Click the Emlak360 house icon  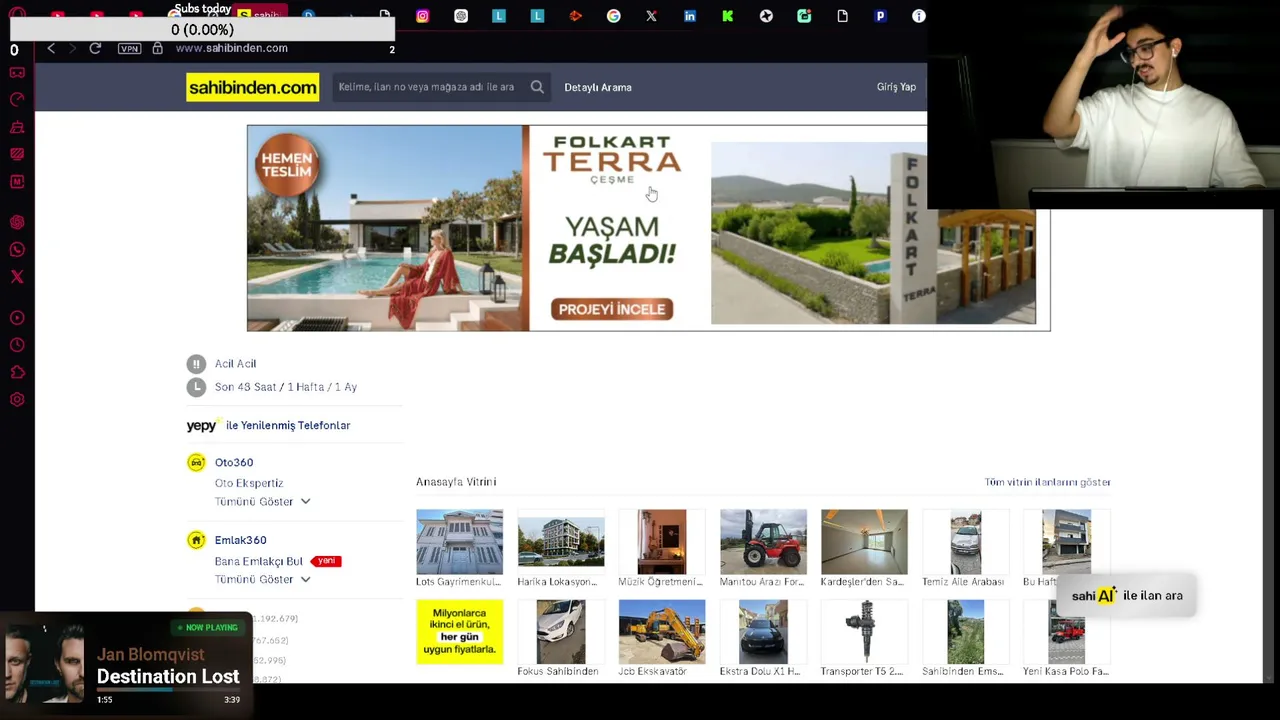click(x=196, y=540)
